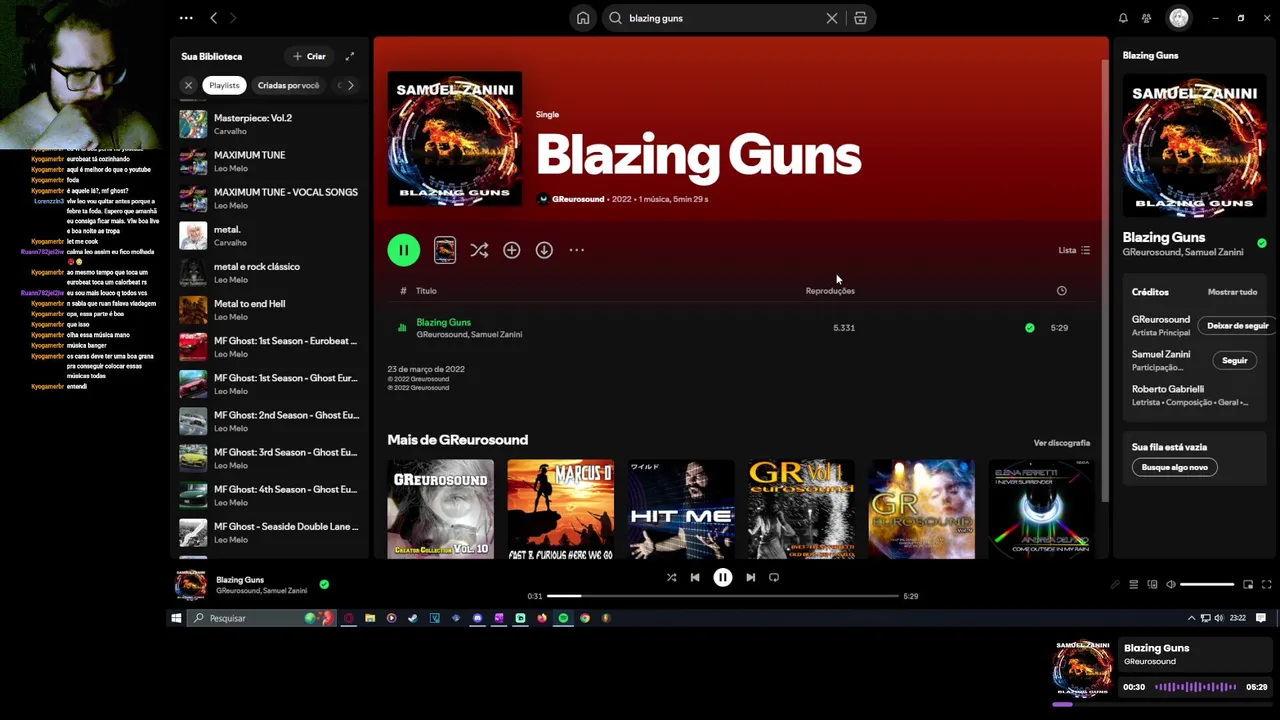The width and height of the screenshot is (1280, 720).
Task: Open 'MF Ghost - Seaside Double Lane' playlist
Action: pyautogui.click(x=270, y=532)
